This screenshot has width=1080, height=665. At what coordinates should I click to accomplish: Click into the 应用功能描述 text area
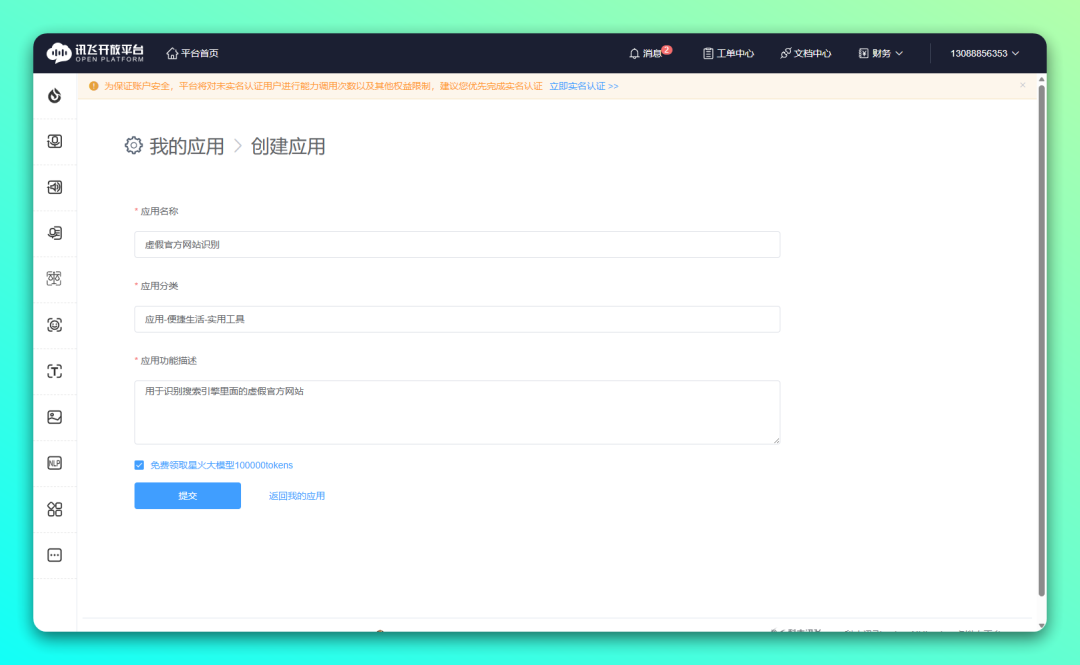tap(457, 412)
